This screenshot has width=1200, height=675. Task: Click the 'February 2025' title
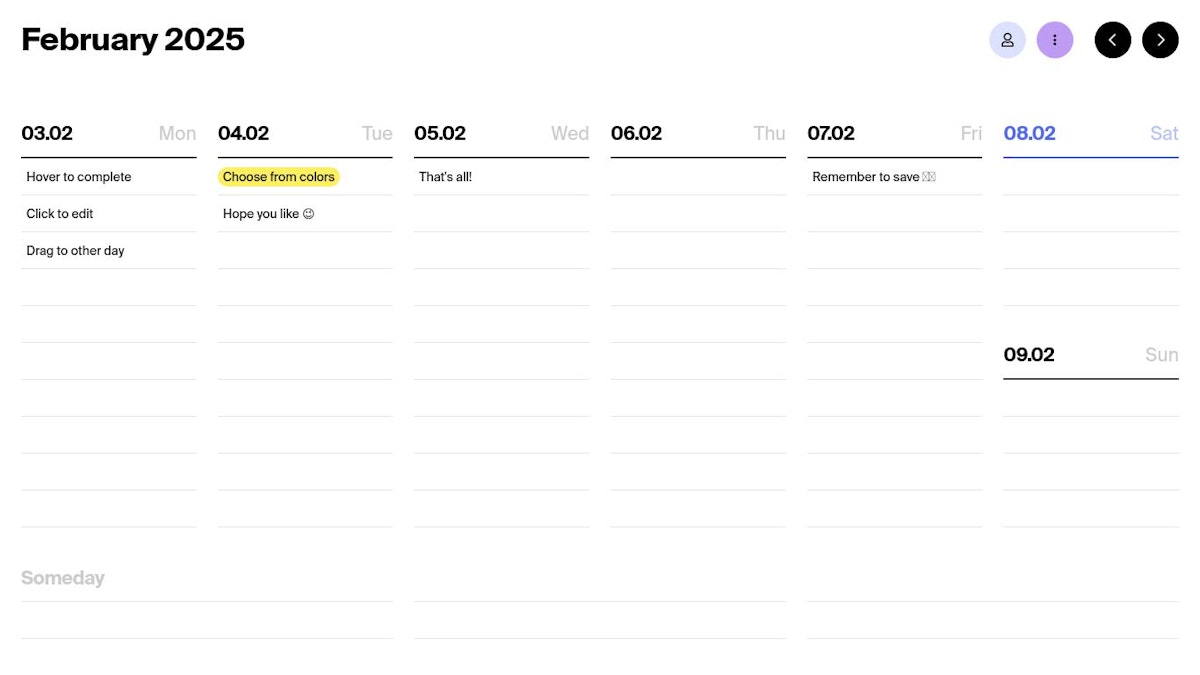click(133, 40)
